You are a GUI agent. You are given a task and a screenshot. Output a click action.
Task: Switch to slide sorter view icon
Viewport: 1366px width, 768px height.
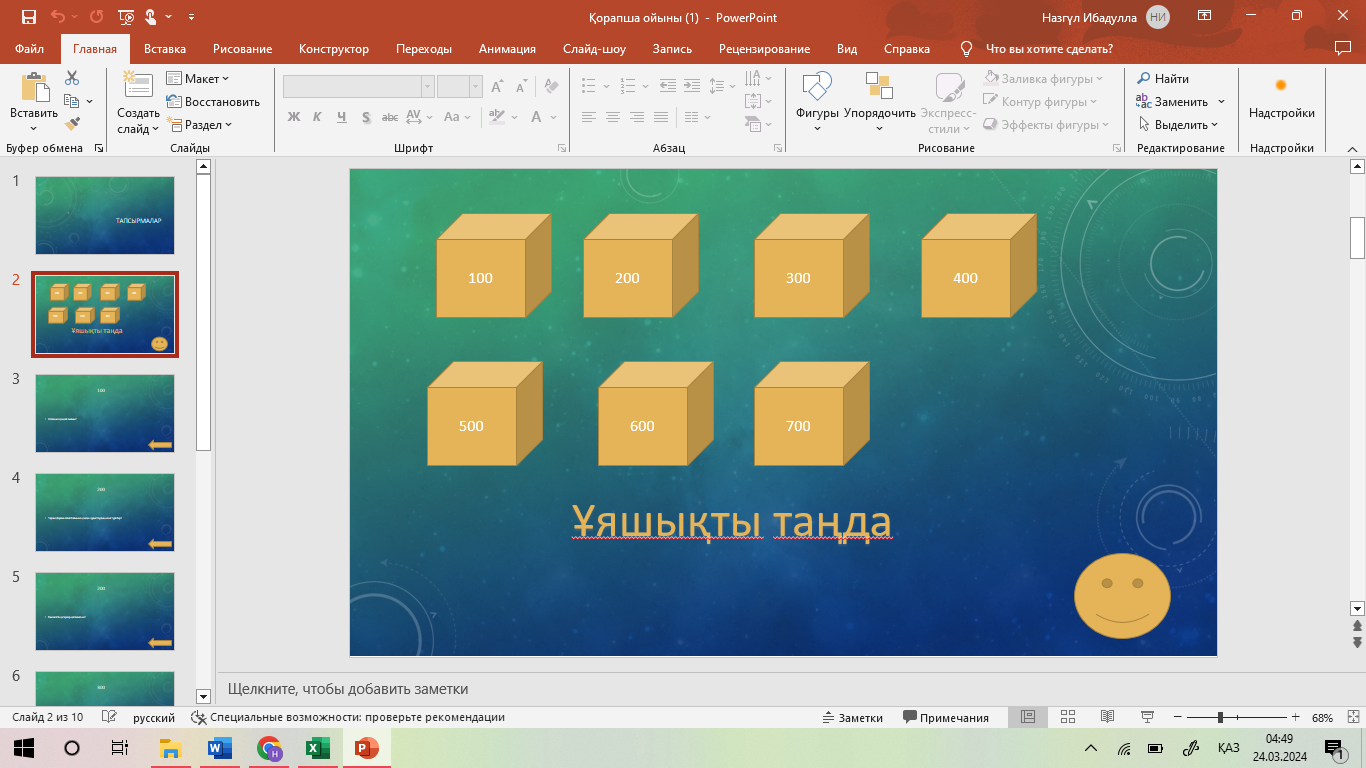click(1067, 717)
